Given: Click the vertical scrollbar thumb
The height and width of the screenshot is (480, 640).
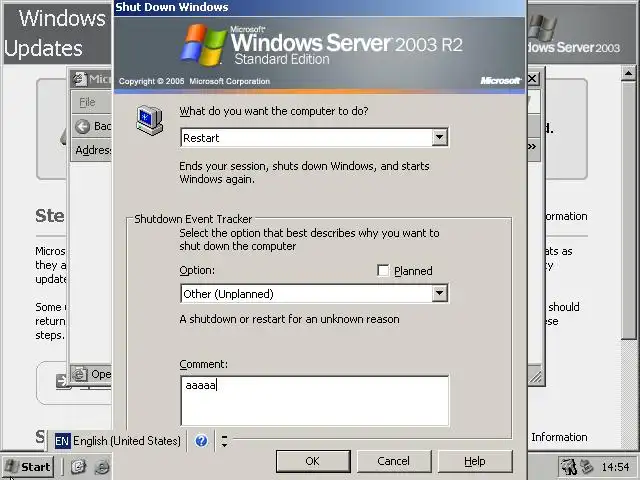Looking at the screenshot, I should point(629,210).
